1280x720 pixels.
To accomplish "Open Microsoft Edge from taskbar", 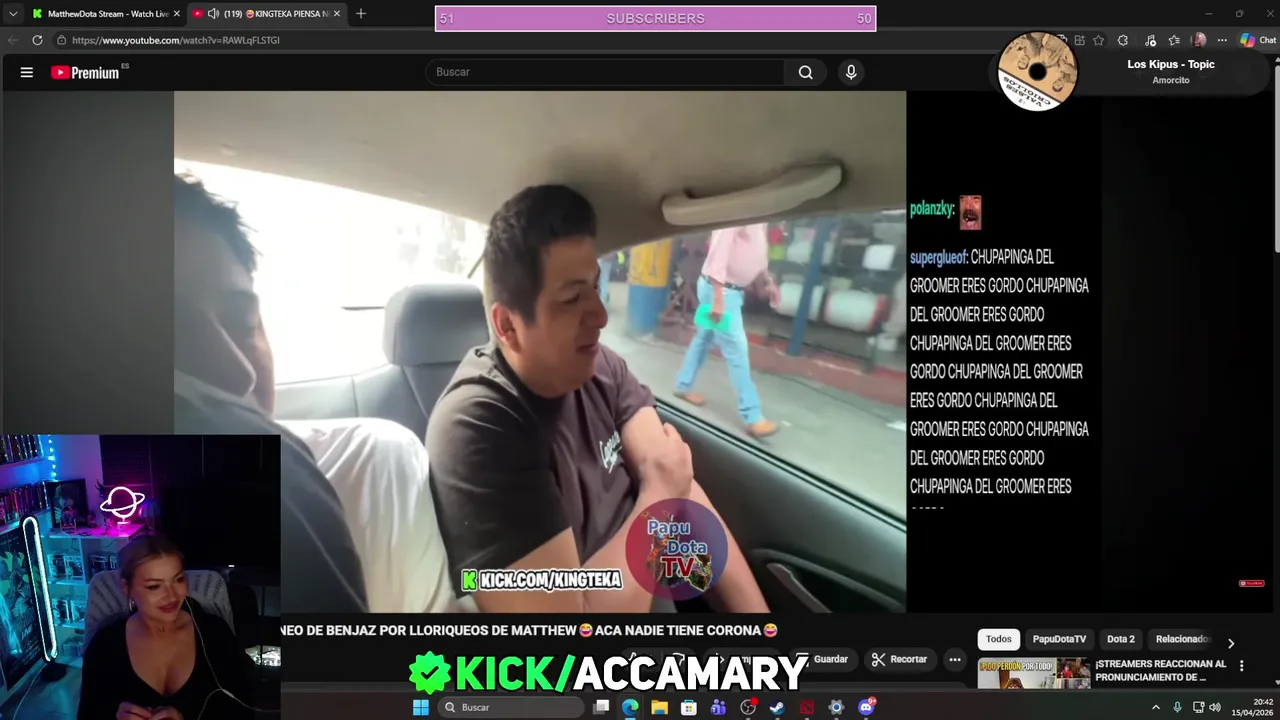I will click(630, 707).
